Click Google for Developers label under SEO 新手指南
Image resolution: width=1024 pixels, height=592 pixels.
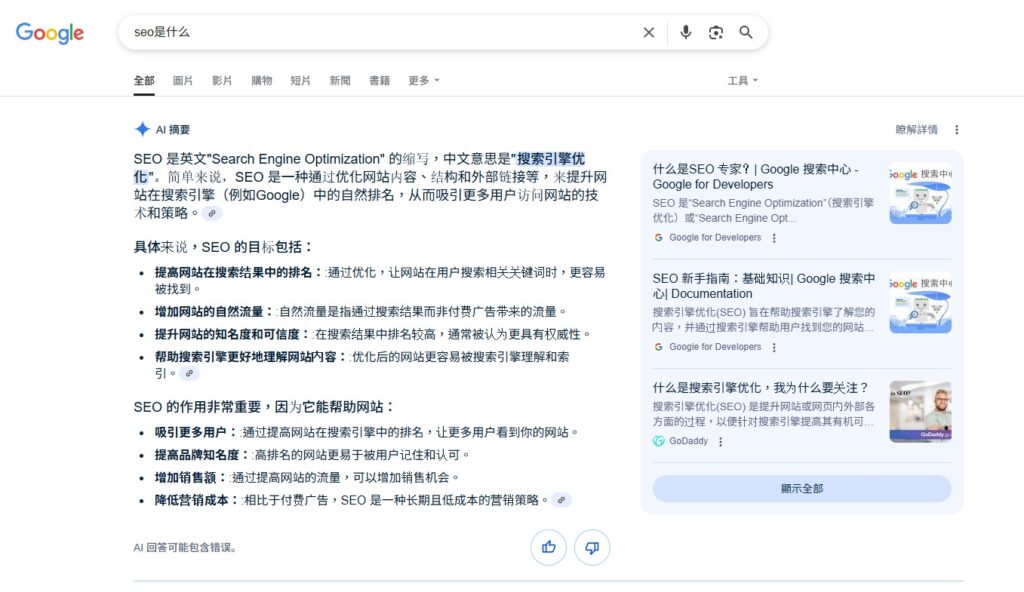tap(715, 347)
